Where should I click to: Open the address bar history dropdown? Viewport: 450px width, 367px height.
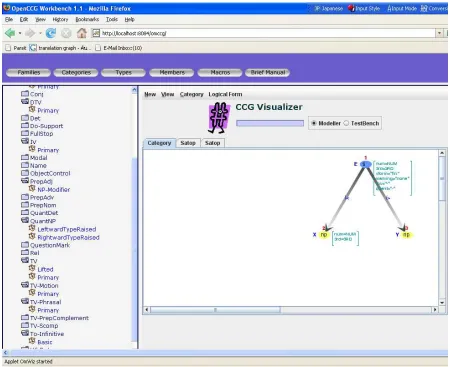[439, 33]
